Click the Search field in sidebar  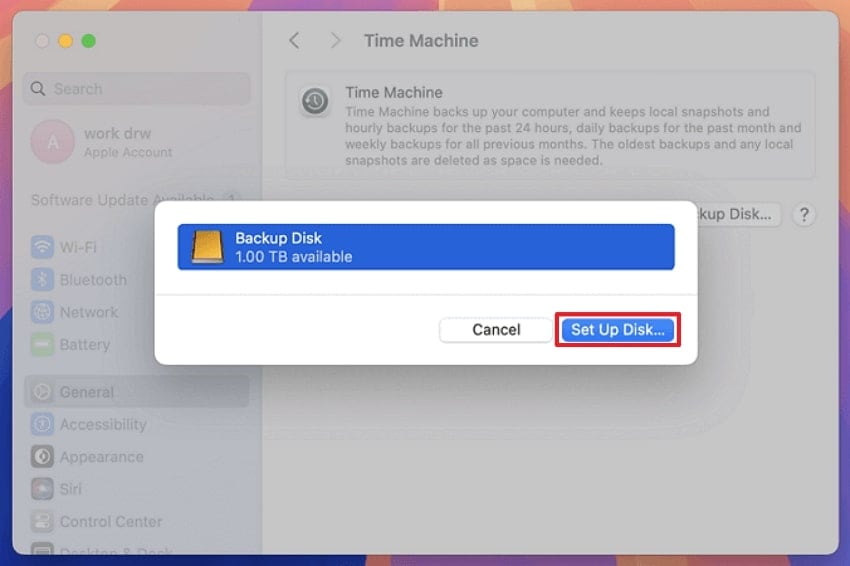tap(137, 88)
